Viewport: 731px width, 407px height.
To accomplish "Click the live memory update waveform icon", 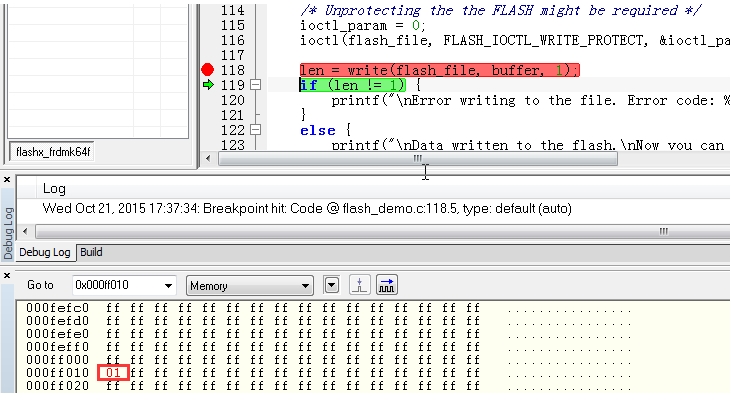I will pyautogui.click(x=386, y=286).
